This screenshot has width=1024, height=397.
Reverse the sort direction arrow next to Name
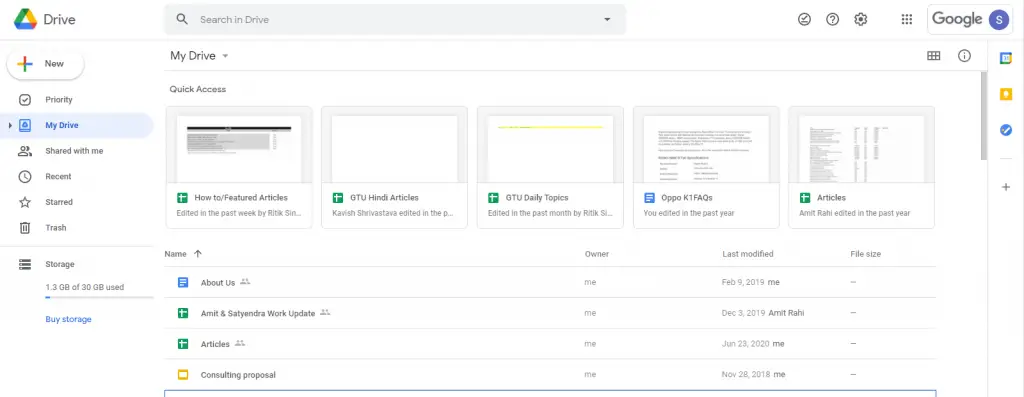click(198, 254)
